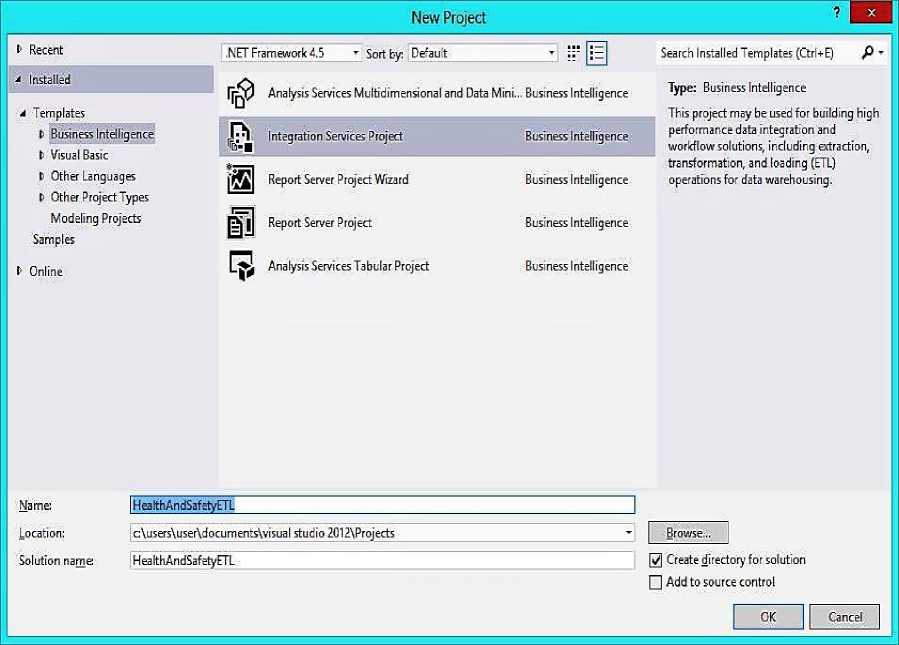899x645 pixels.
Task: Select Report Server Project template name
Action: point(320,222)
